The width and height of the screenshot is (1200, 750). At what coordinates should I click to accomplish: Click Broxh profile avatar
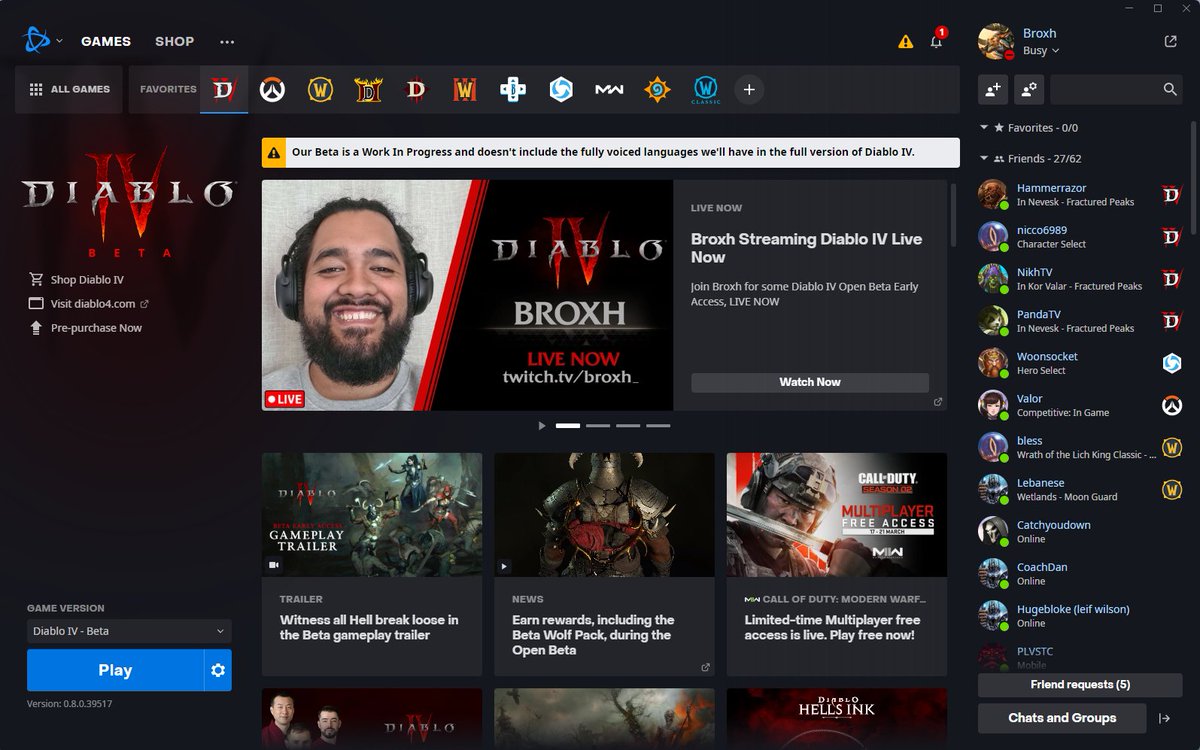(x=996, y=41)
